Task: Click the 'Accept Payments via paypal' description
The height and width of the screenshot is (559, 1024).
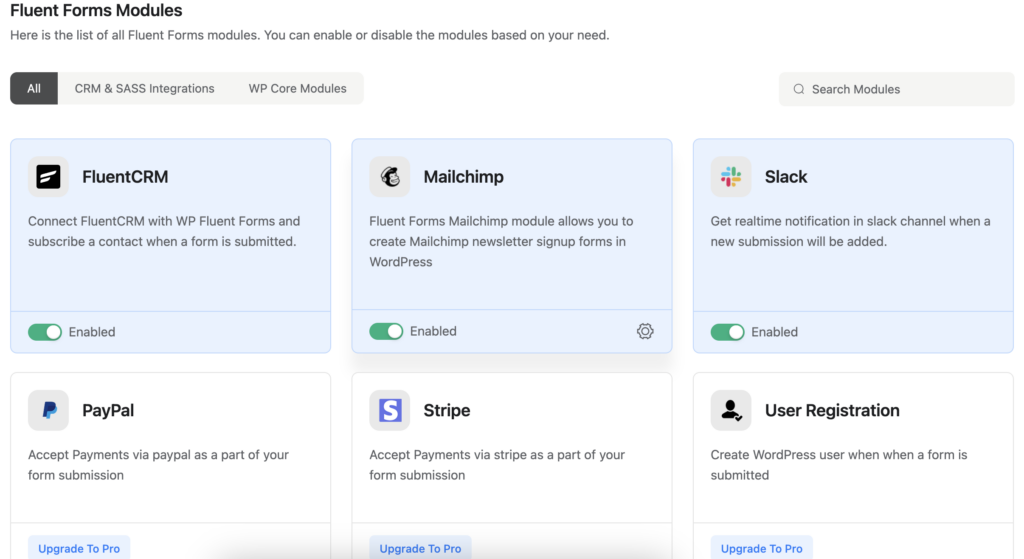Action: tap(158, 465)
